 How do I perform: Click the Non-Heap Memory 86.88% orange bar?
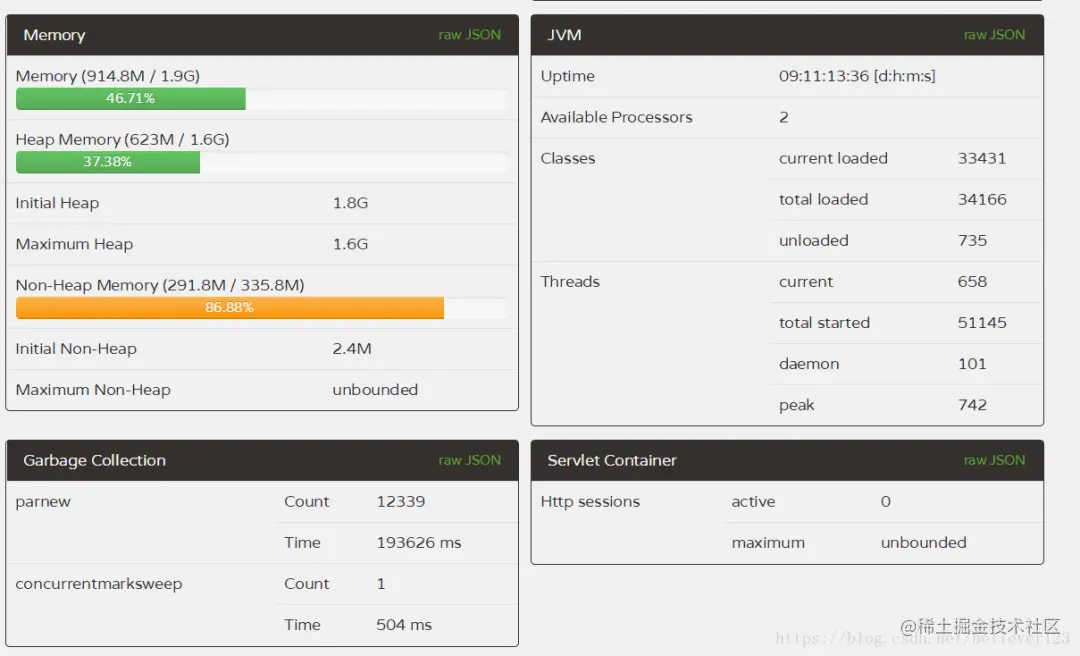pyautogui.click(x=229, y=307)
